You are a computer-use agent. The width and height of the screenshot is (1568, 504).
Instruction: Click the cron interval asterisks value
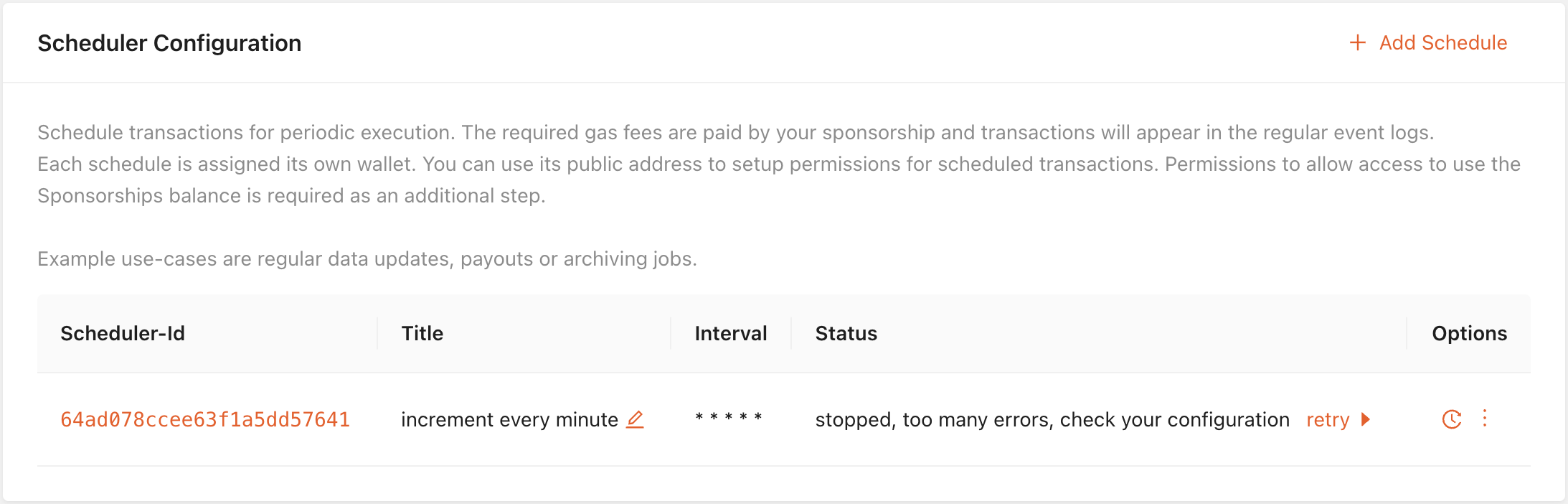pyautogui.click(x=729, y=418)
